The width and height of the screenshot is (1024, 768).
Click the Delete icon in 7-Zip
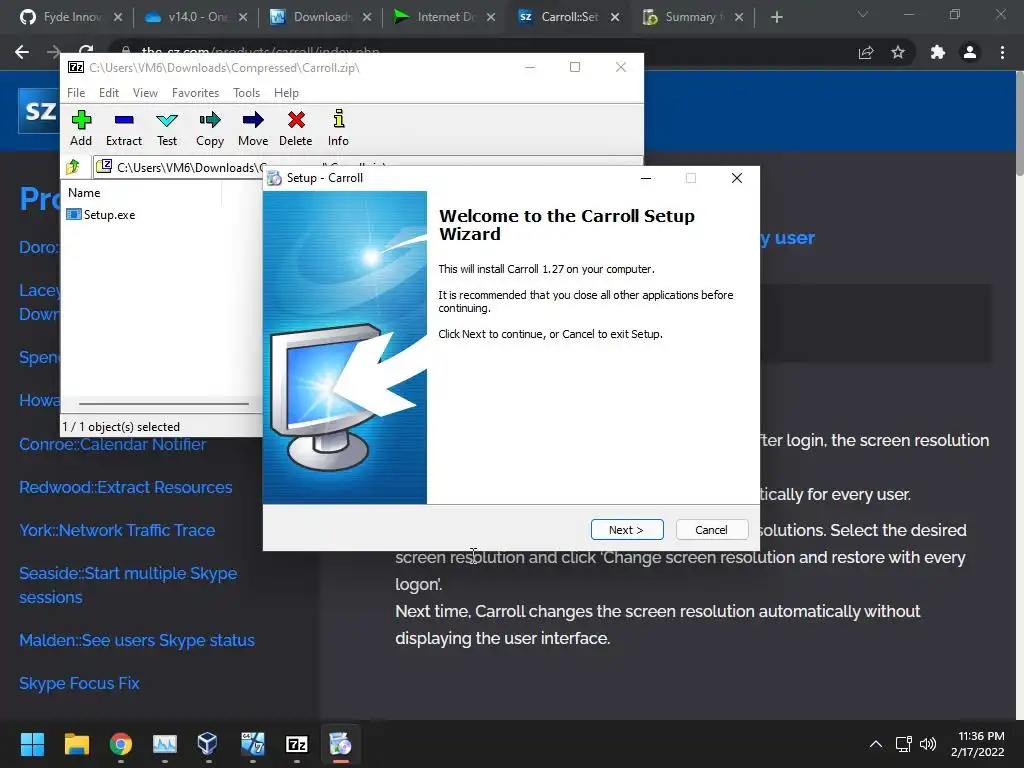point(295,129)
